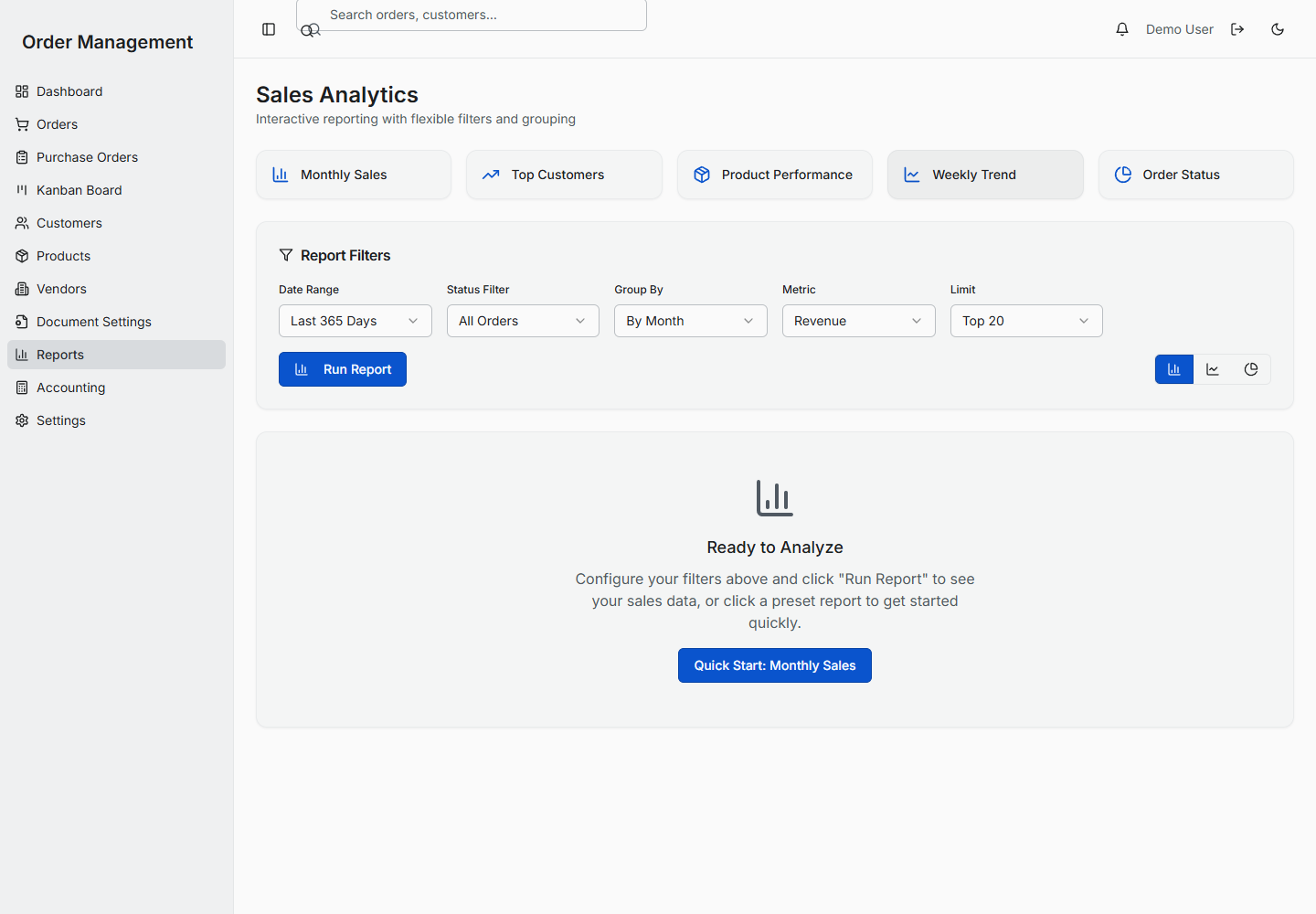The width and height of the screenshot is (1316, 914).
Task: Select the Order Status preset
Action: (x=1196, y=175)
